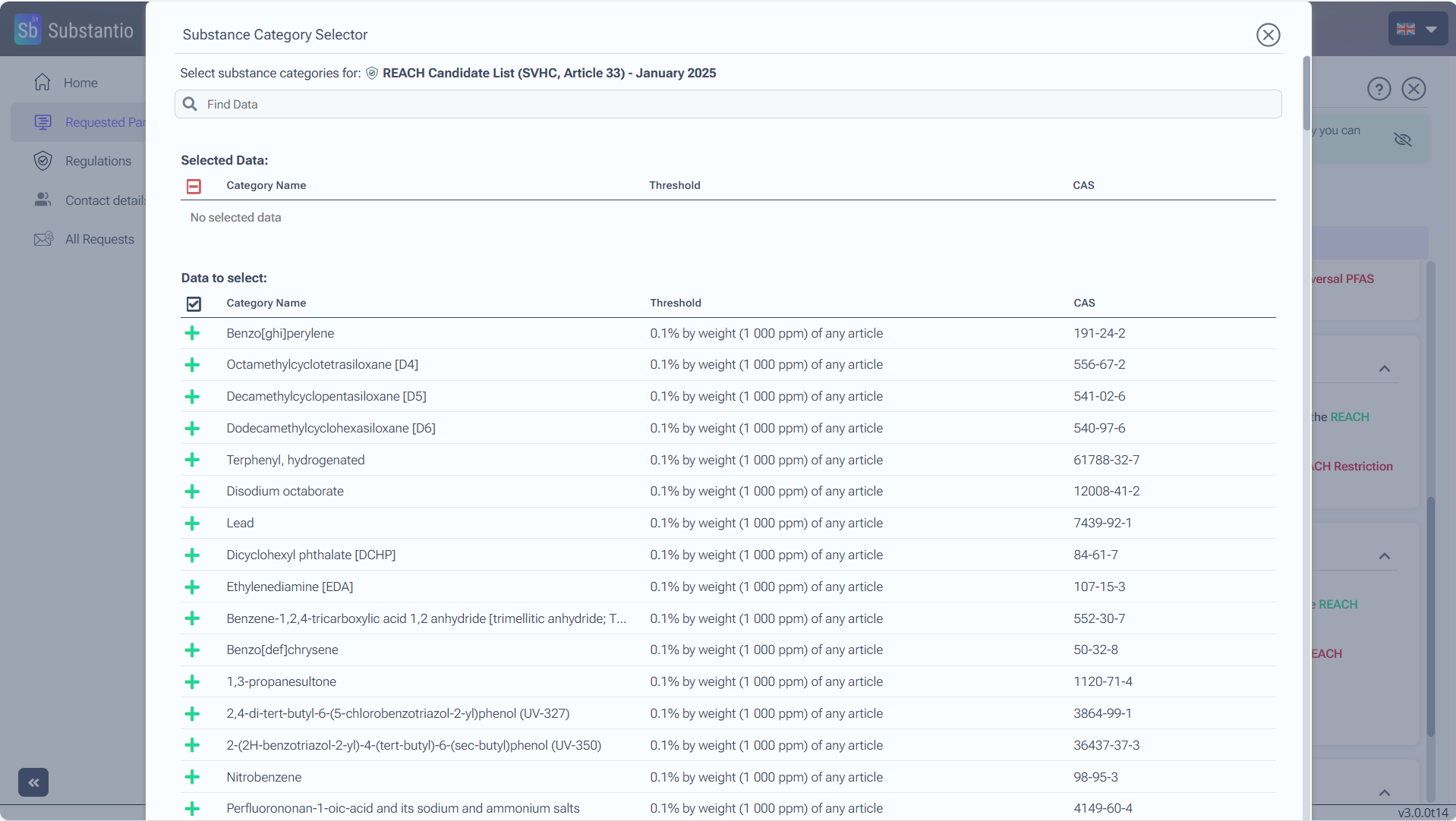Click the Find Data search field
1456x821 pixels.
pos(727,104)
